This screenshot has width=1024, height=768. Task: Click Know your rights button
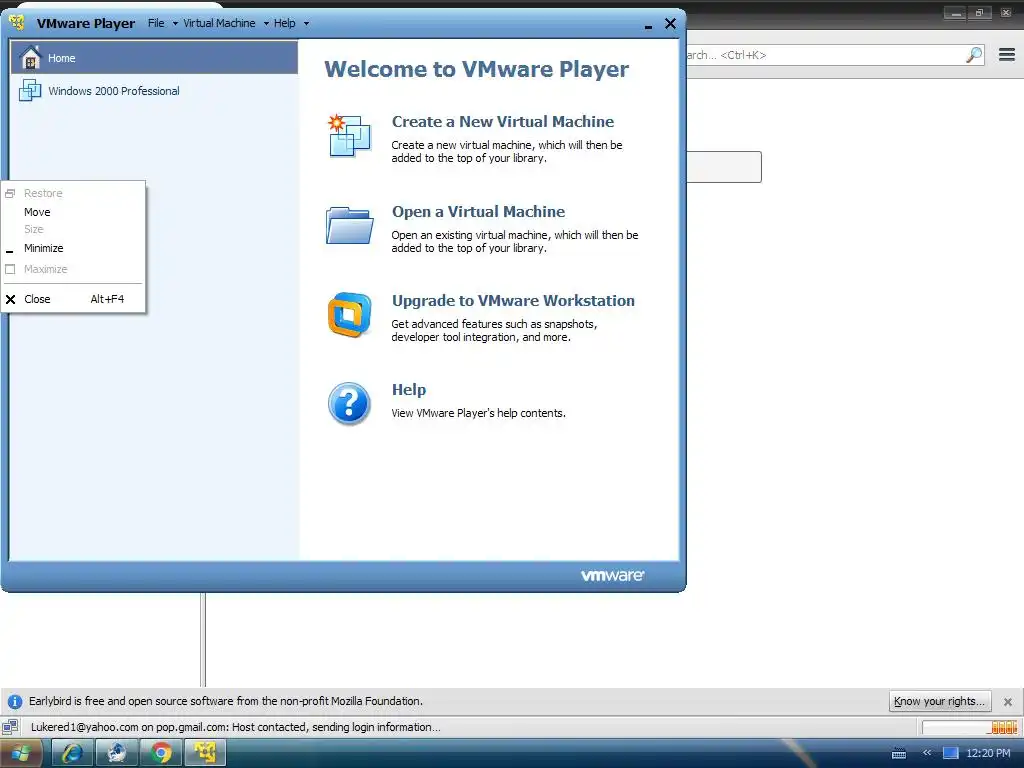pos(940,701)
